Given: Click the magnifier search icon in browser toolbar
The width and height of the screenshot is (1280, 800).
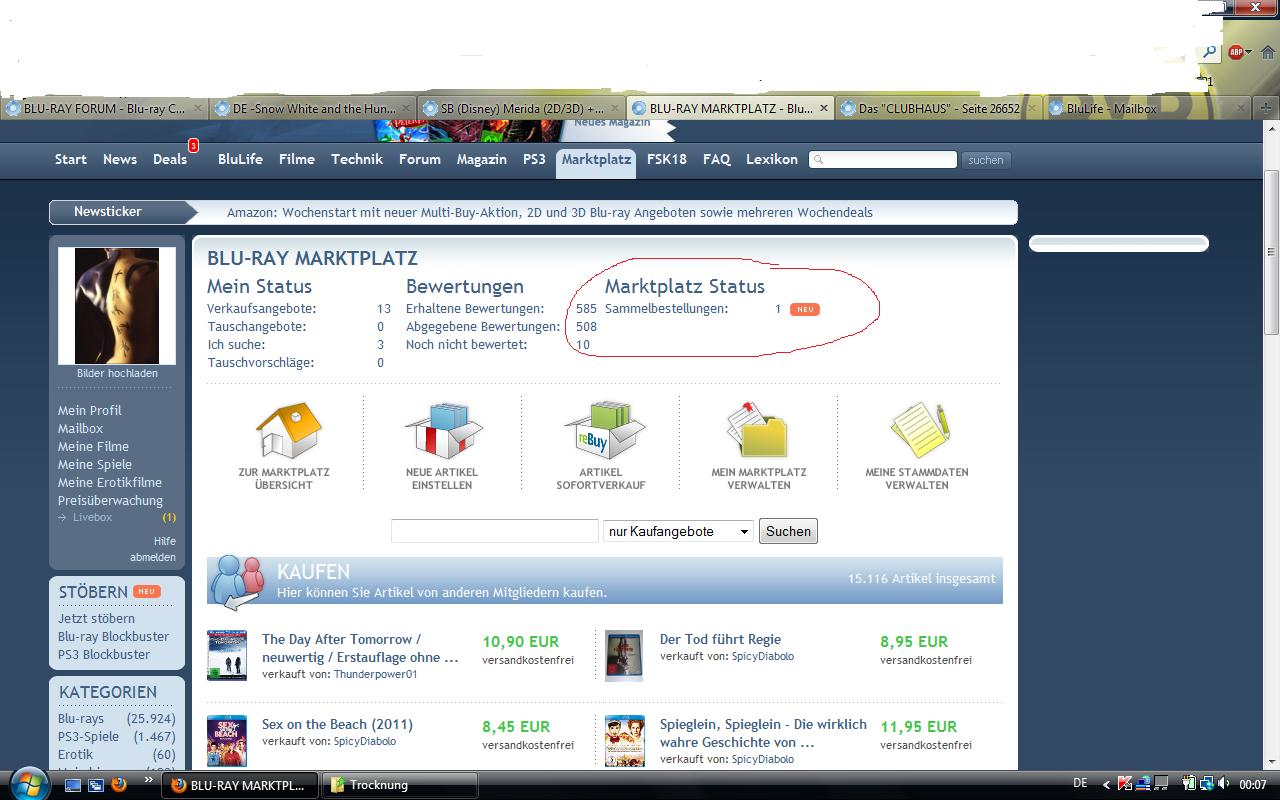Looking at the screenshot, I should [1209, 52].
